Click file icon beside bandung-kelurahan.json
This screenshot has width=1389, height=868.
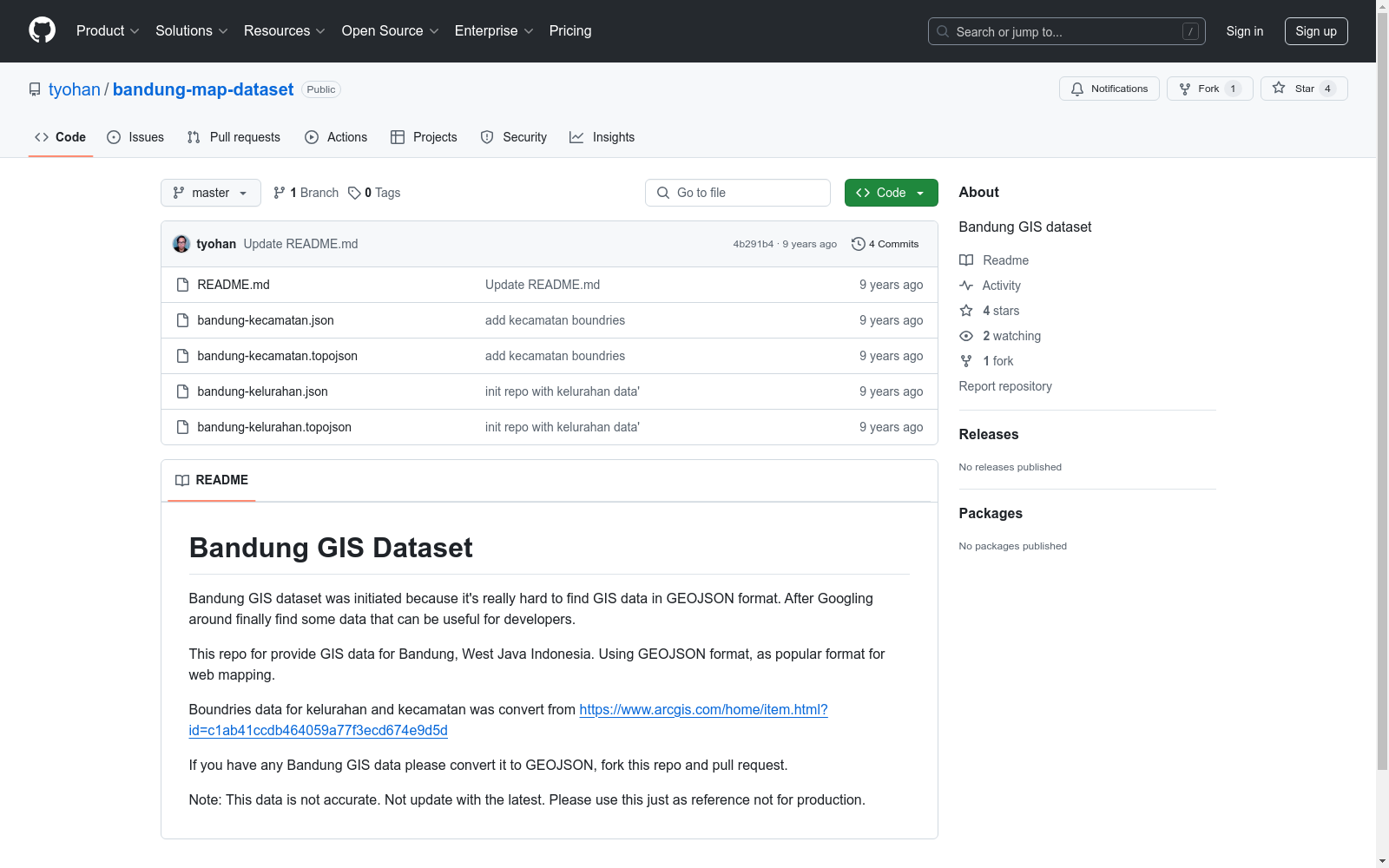[182, 391]
